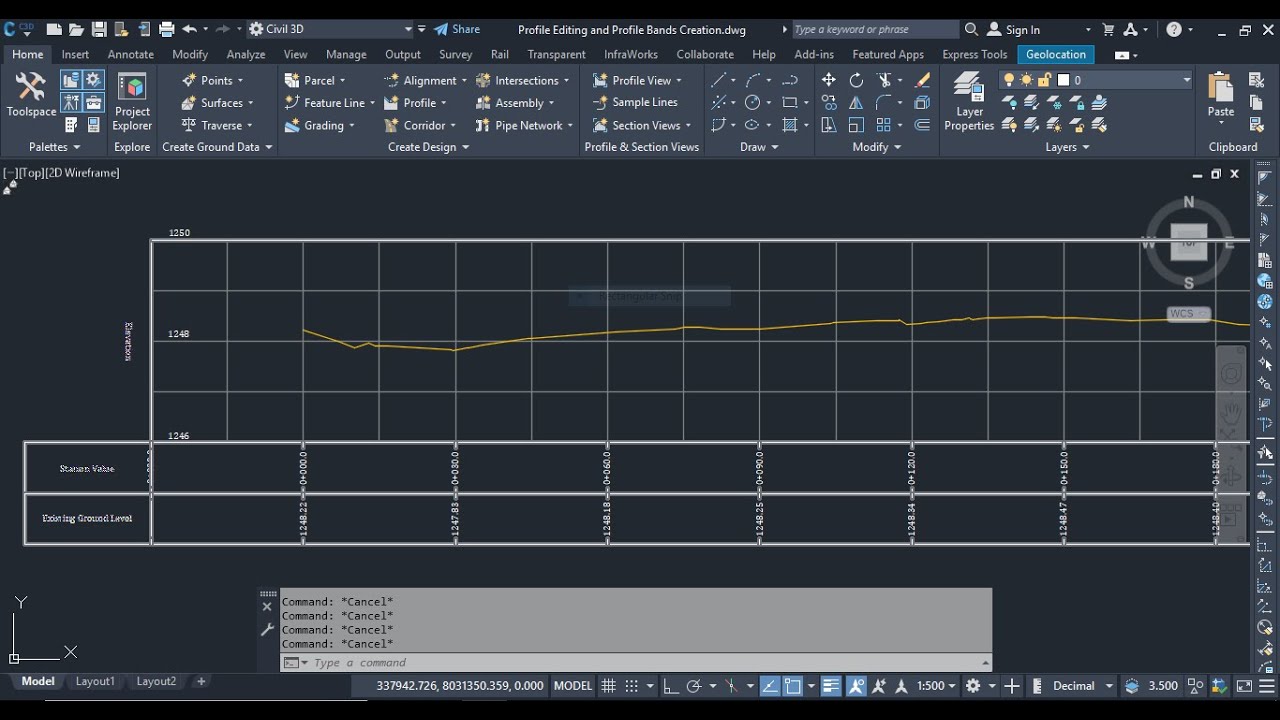The image size is (1280, 720).
Task: Select the Move tool in Modify
Action: click(x=829, y=80)
